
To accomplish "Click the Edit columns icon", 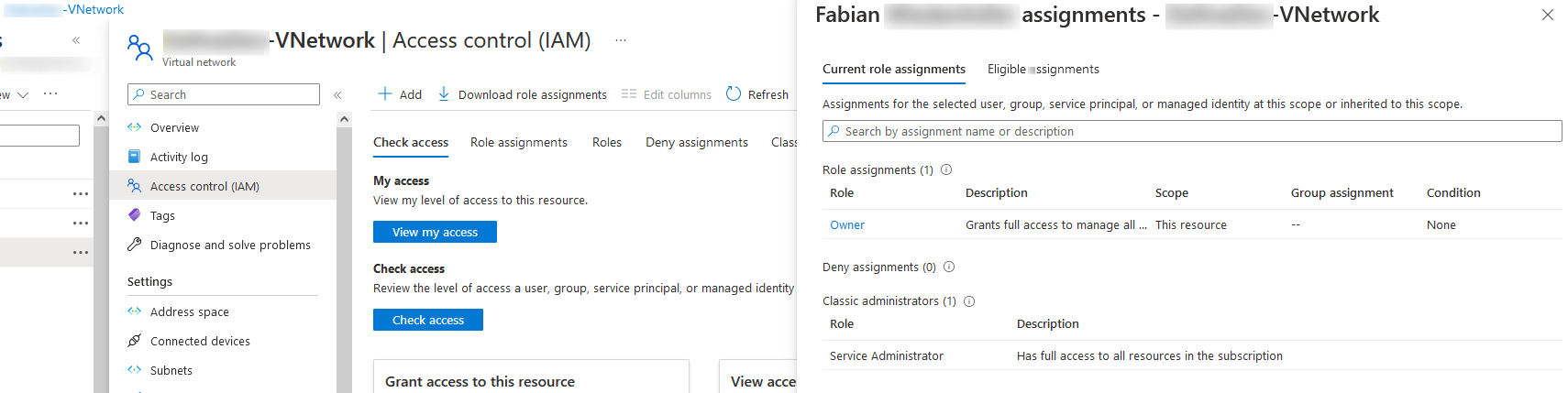I will [x=628, y=93].
